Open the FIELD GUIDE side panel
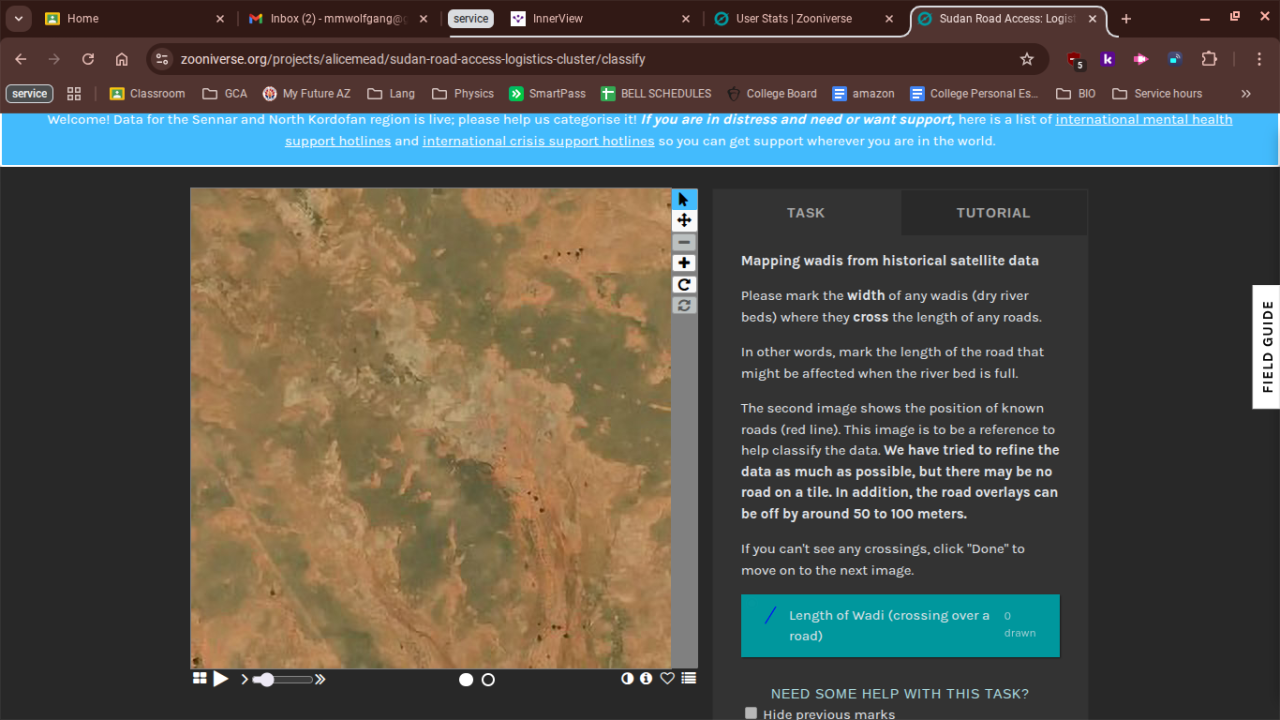The image size is (1280, 720). coord(1266,347)
